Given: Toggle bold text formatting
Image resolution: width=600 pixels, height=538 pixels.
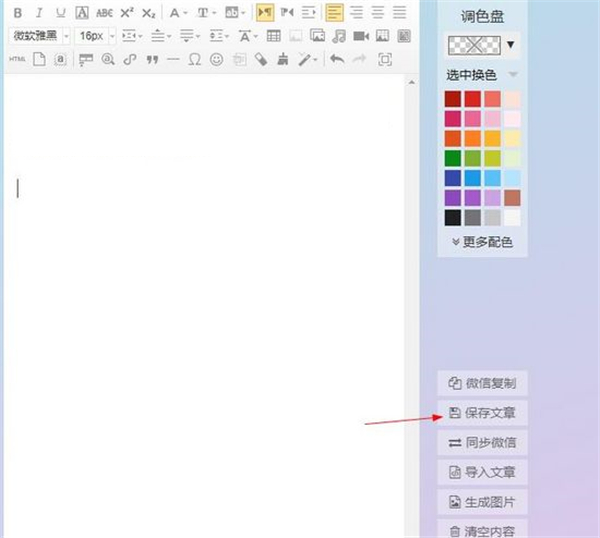Looking at the screenshot, I should [x=17, y=13].
